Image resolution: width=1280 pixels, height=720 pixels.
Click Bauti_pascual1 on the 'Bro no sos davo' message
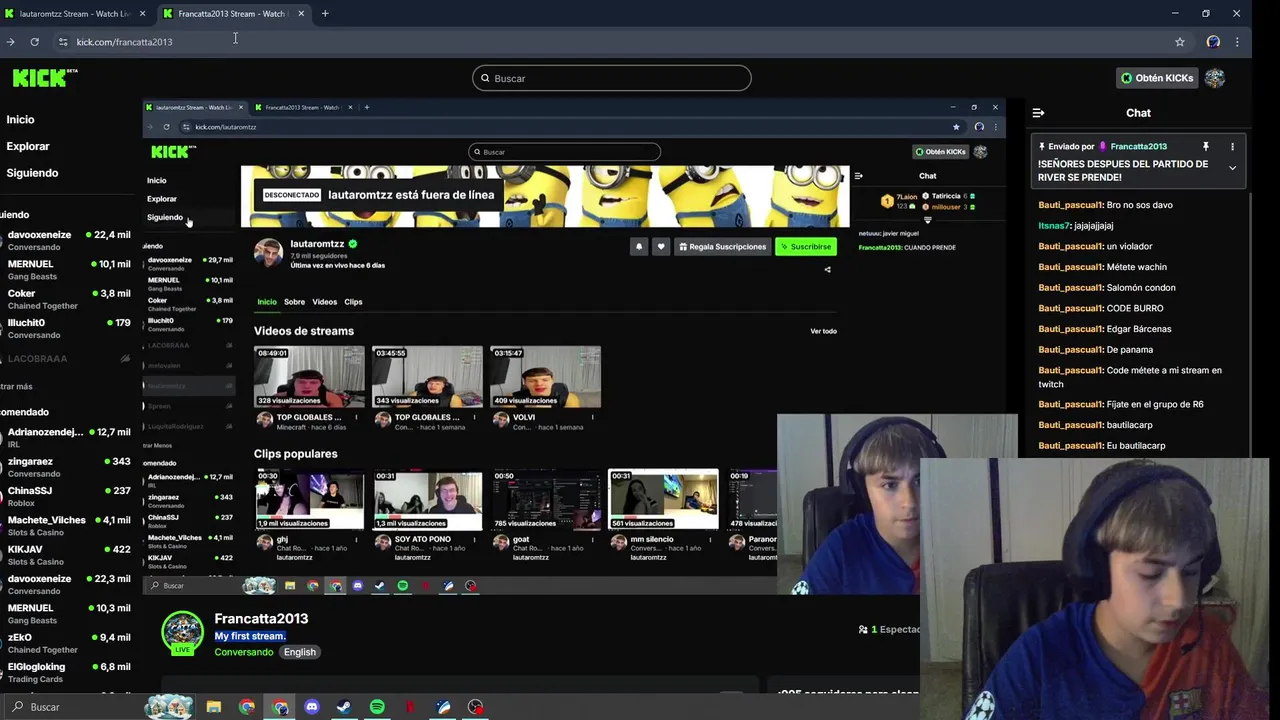pyautogui.click(x=1070, y=205)
